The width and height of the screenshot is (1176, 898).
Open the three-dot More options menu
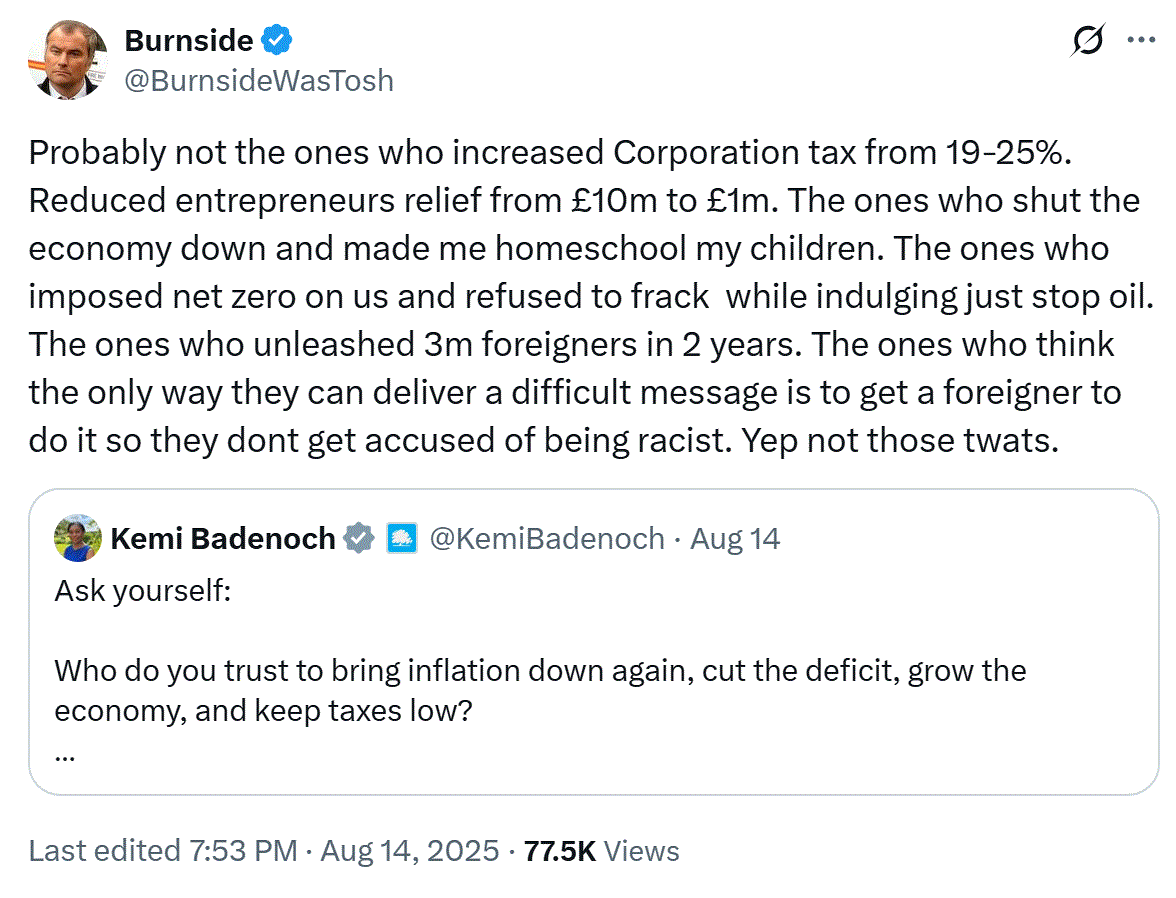click(1140, 41)
